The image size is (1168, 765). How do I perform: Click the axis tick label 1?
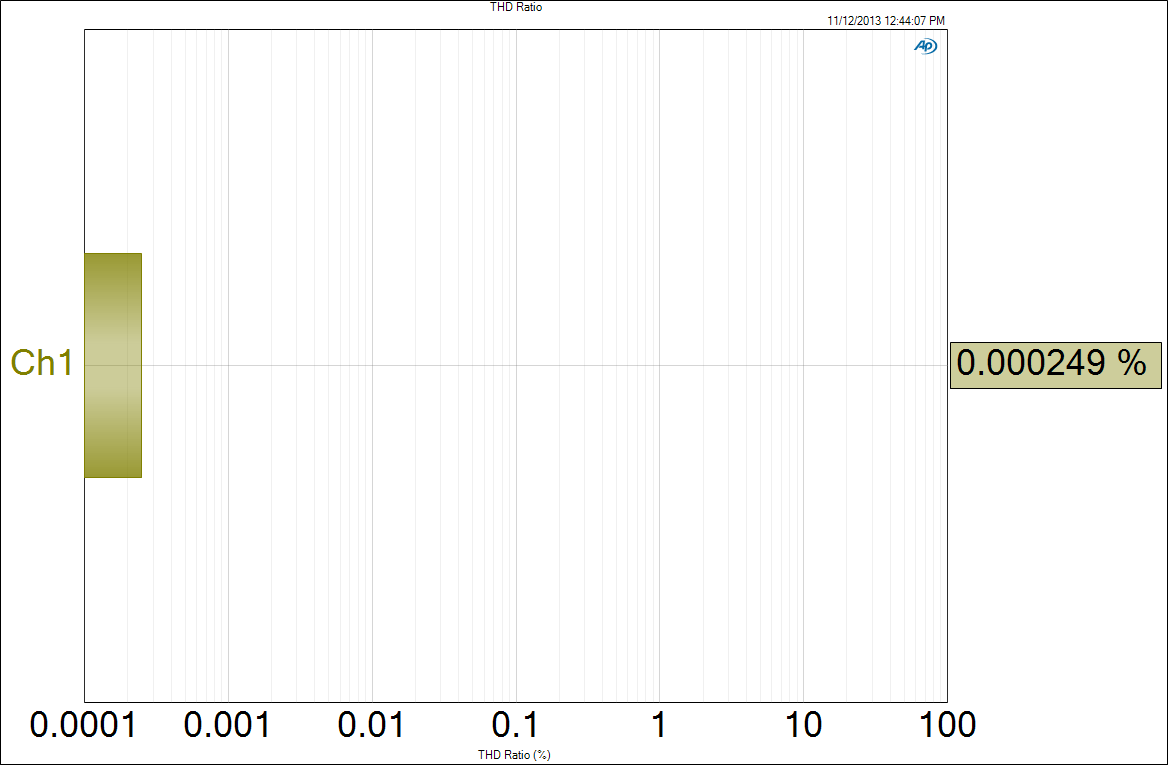658,725
